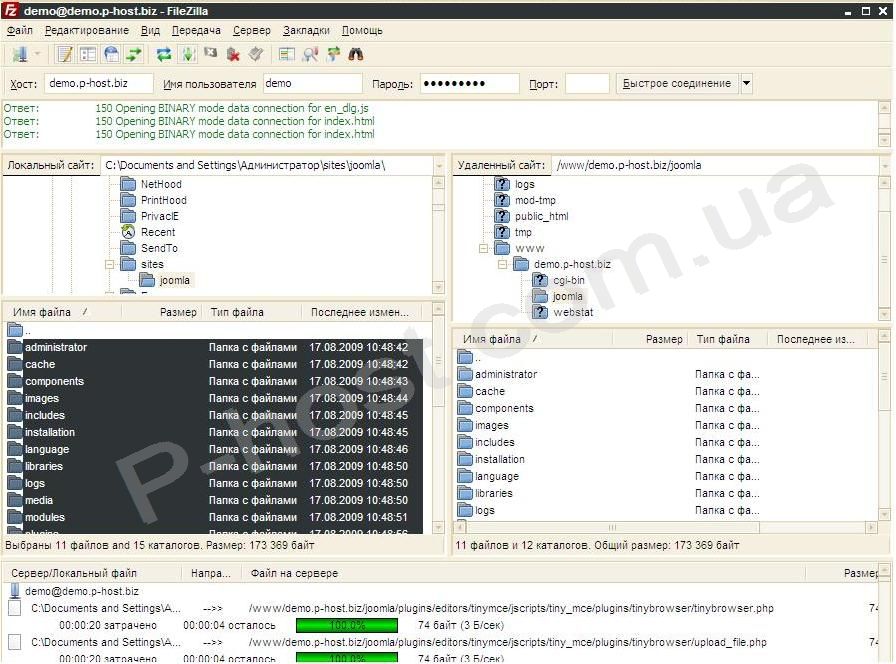
Task: Sort local files by Последнее измен... column
Action: tap(360, 313)
